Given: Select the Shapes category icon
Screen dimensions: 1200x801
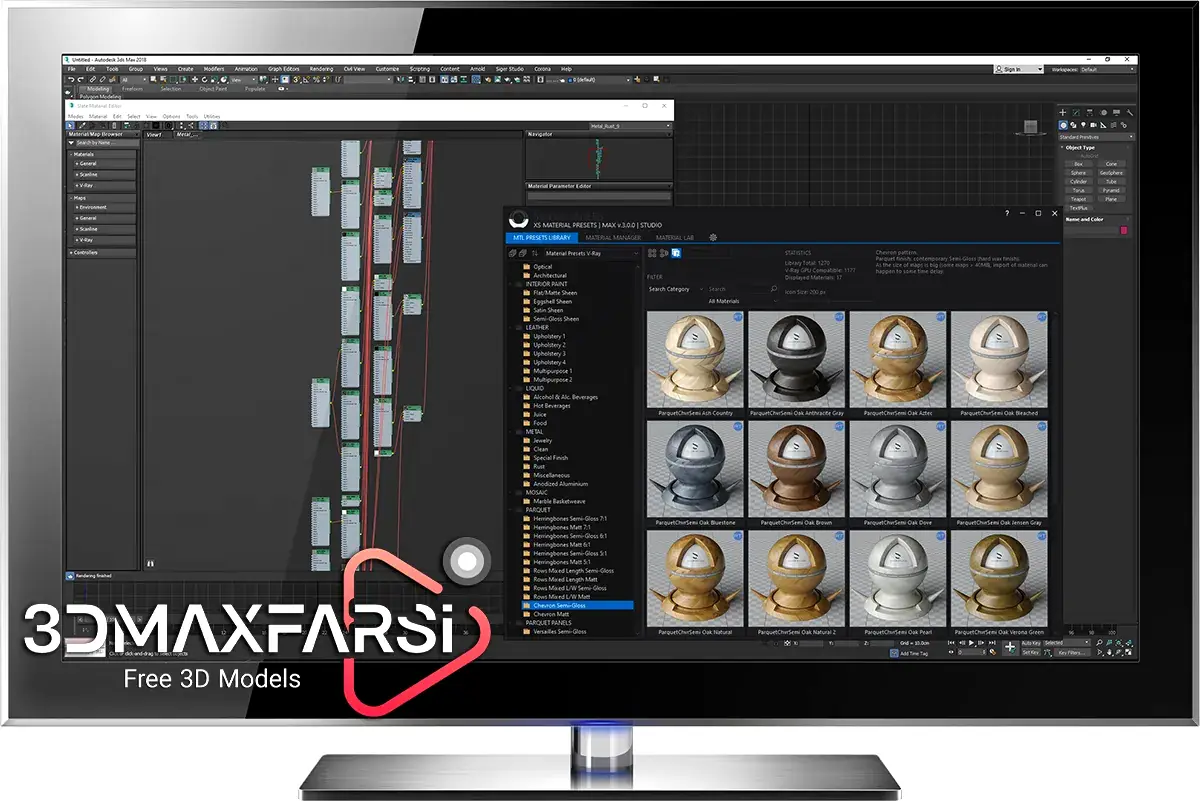Looking at the screenshot, I should point(1073,125).
